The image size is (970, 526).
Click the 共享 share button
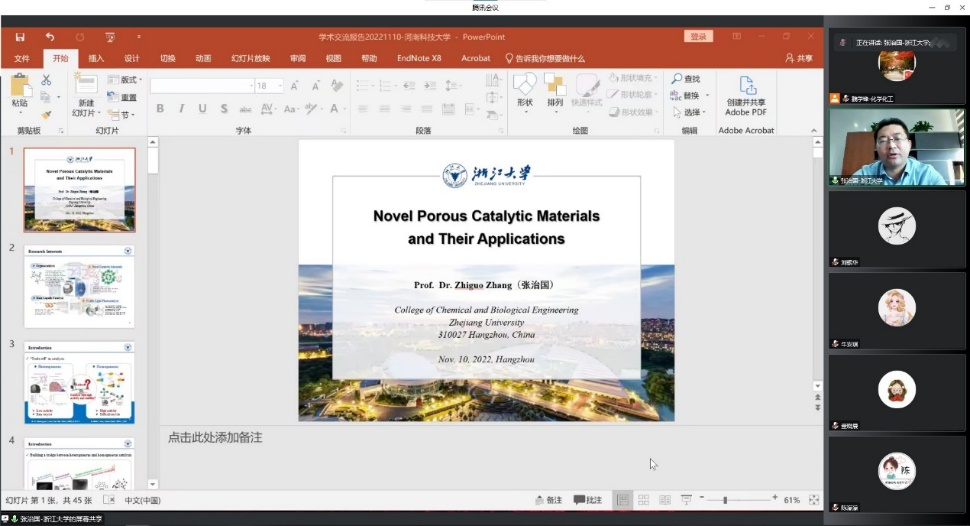(x=800, y=58)
